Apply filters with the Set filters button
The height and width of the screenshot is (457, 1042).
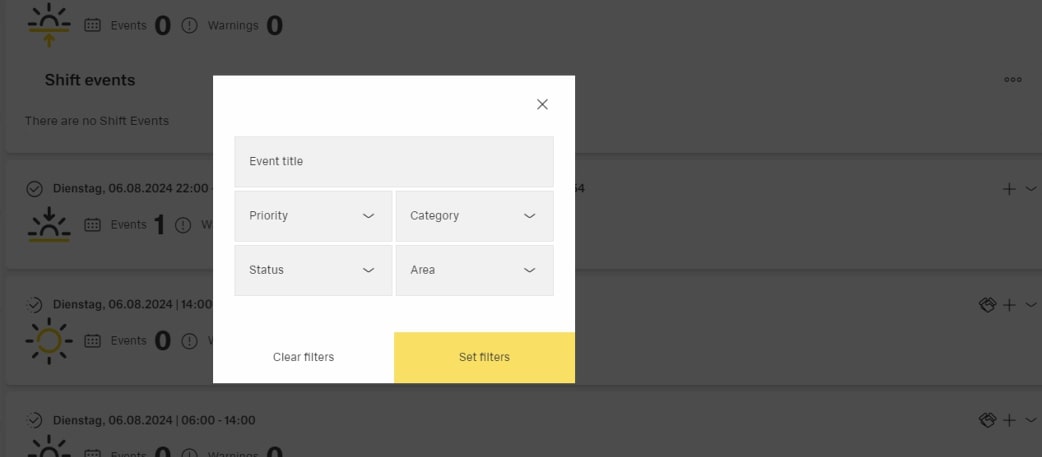484,357
